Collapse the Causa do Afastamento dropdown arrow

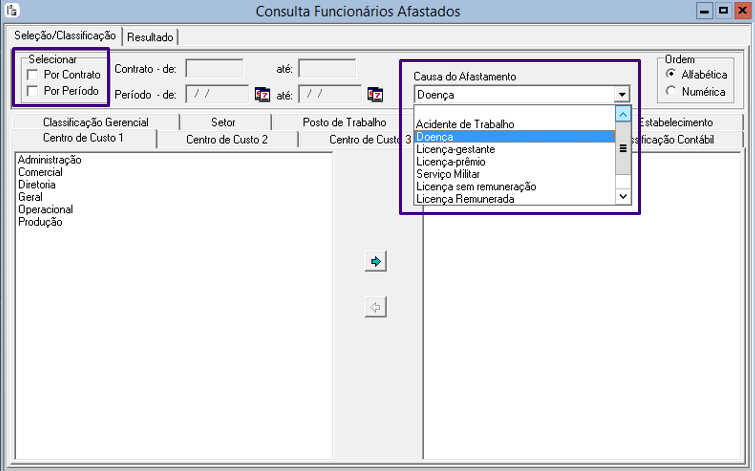pos(622,95)
